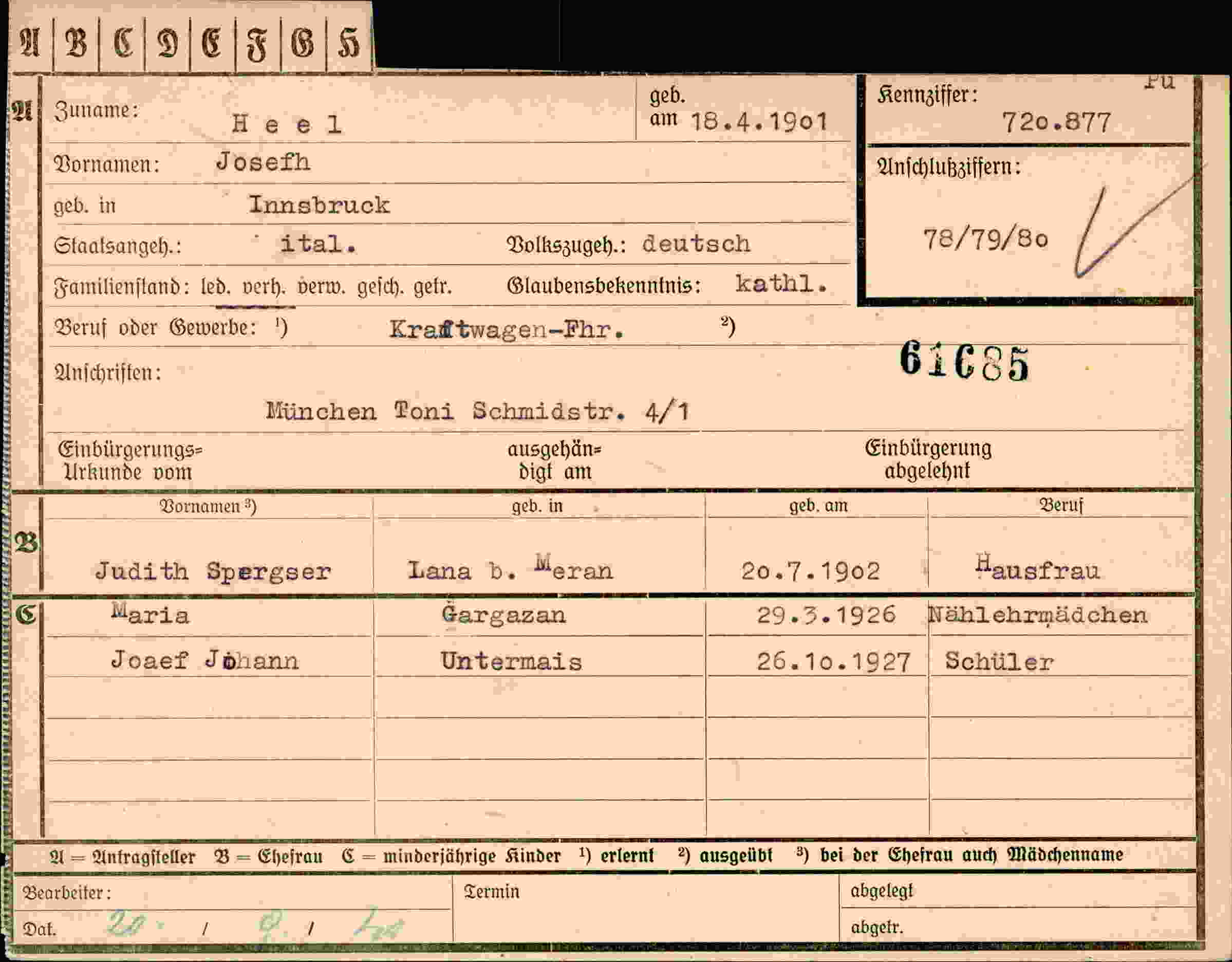Click wife's birthplace 'Lana b. Meran'

tap(510, 569)
